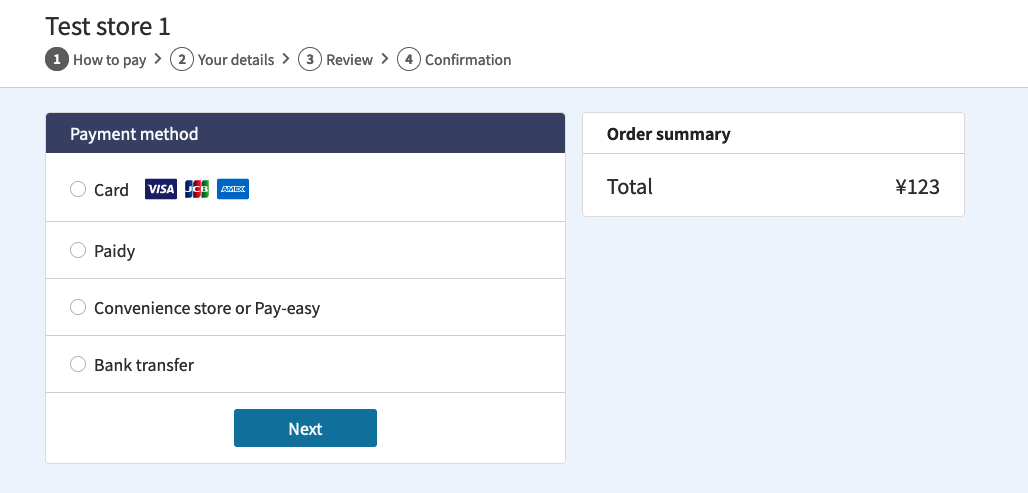The width and height of the screenshot is (1028, 493).
Task: Click step 1 circle icon
Action: (x=57, y=60)
